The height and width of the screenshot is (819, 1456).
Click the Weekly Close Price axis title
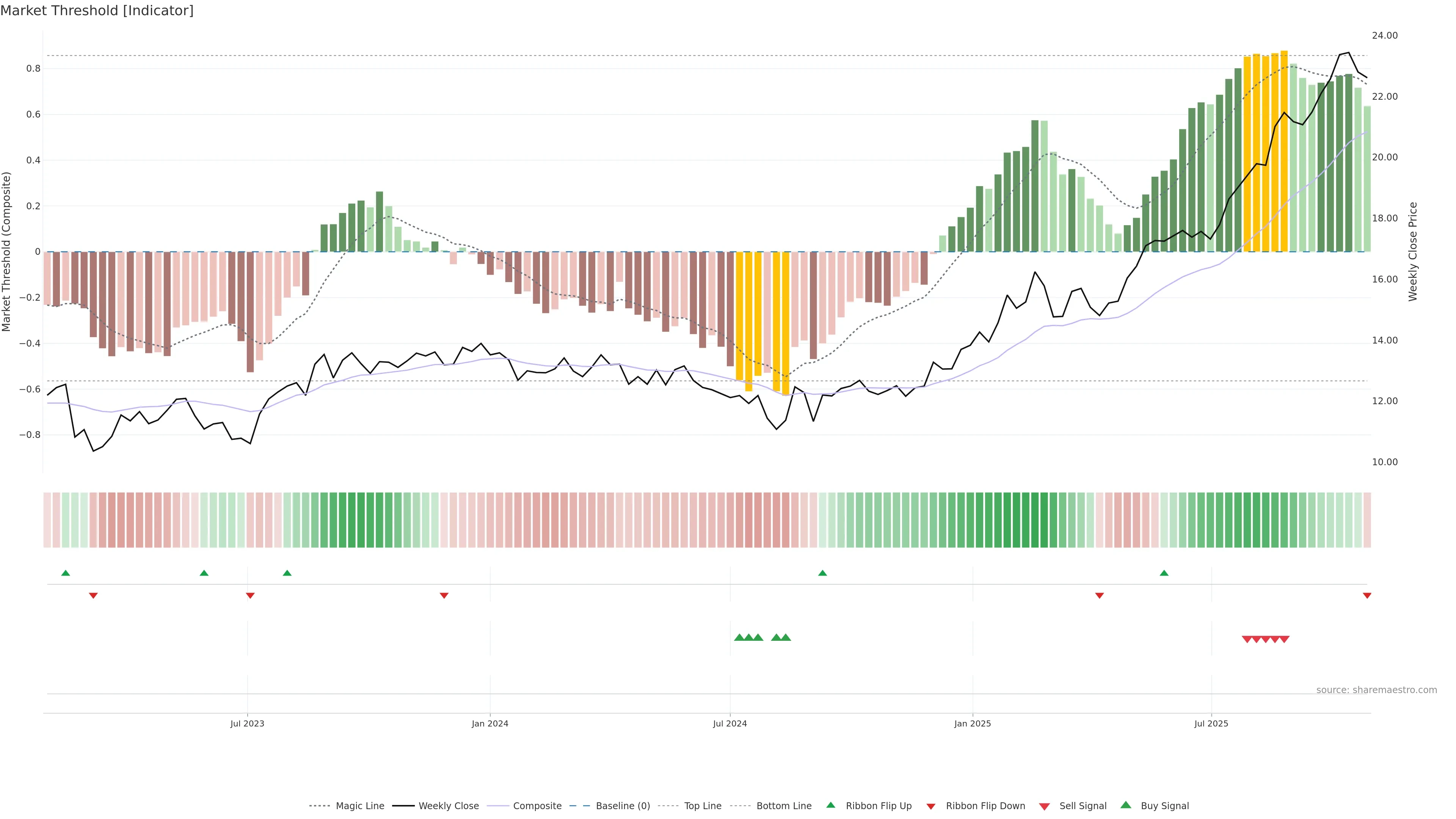pos(1413,251)
